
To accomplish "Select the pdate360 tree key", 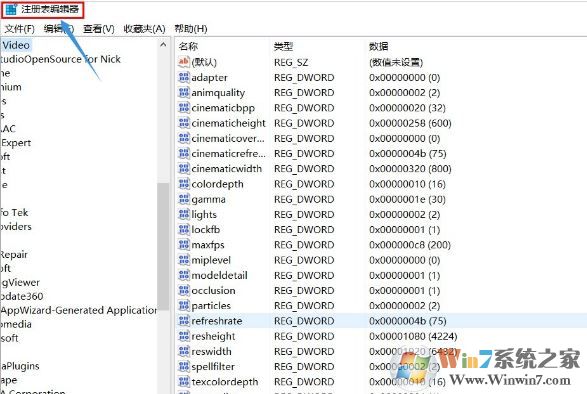I will tap(22, 296).
